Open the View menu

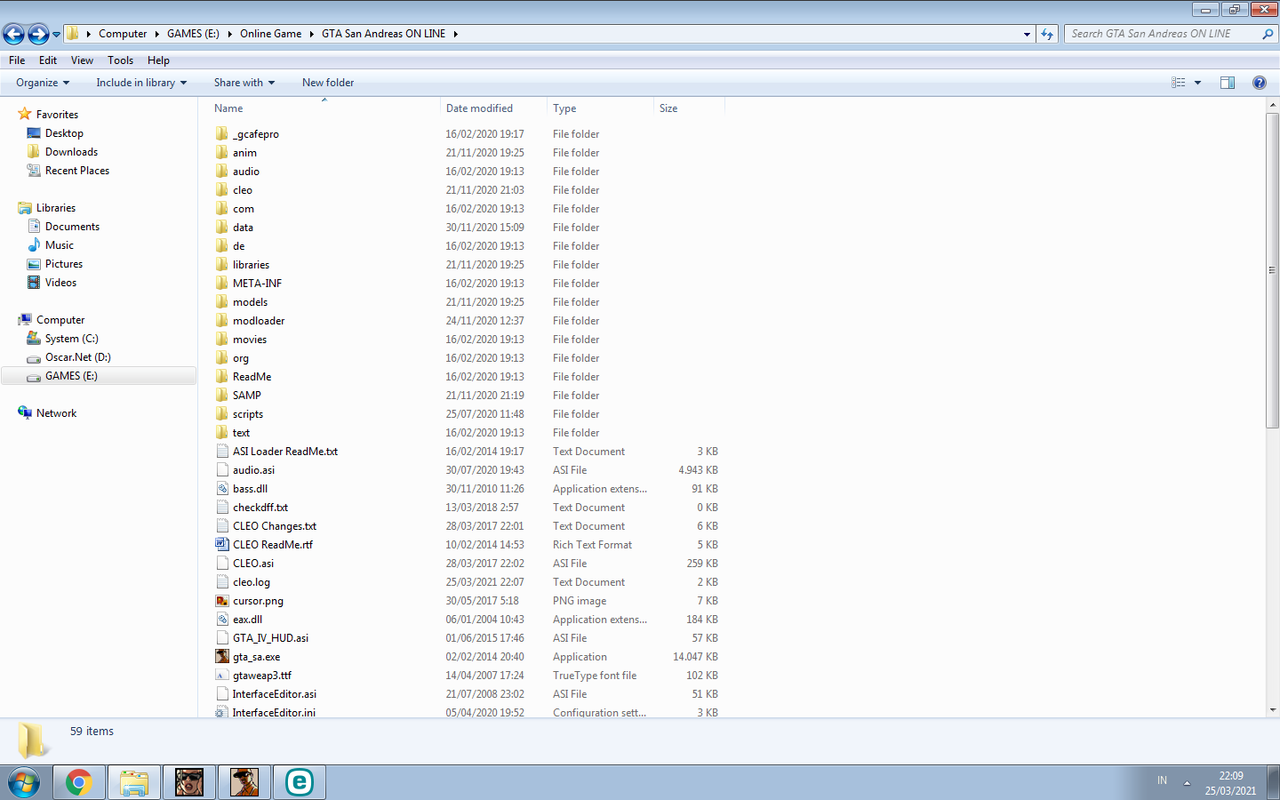pyautogui.click(x=82, y=61)
